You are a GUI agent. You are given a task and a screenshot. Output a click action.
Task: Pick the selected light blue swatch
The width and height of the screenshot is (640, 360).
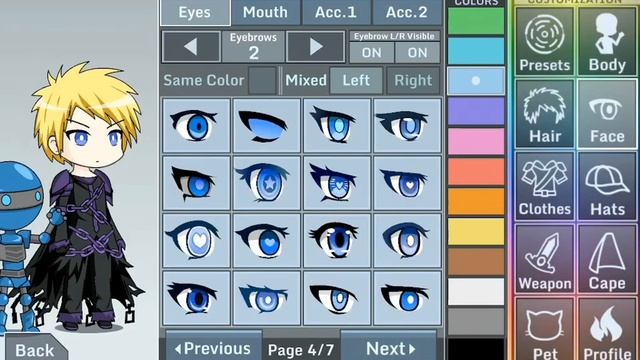tap(476, 81)
